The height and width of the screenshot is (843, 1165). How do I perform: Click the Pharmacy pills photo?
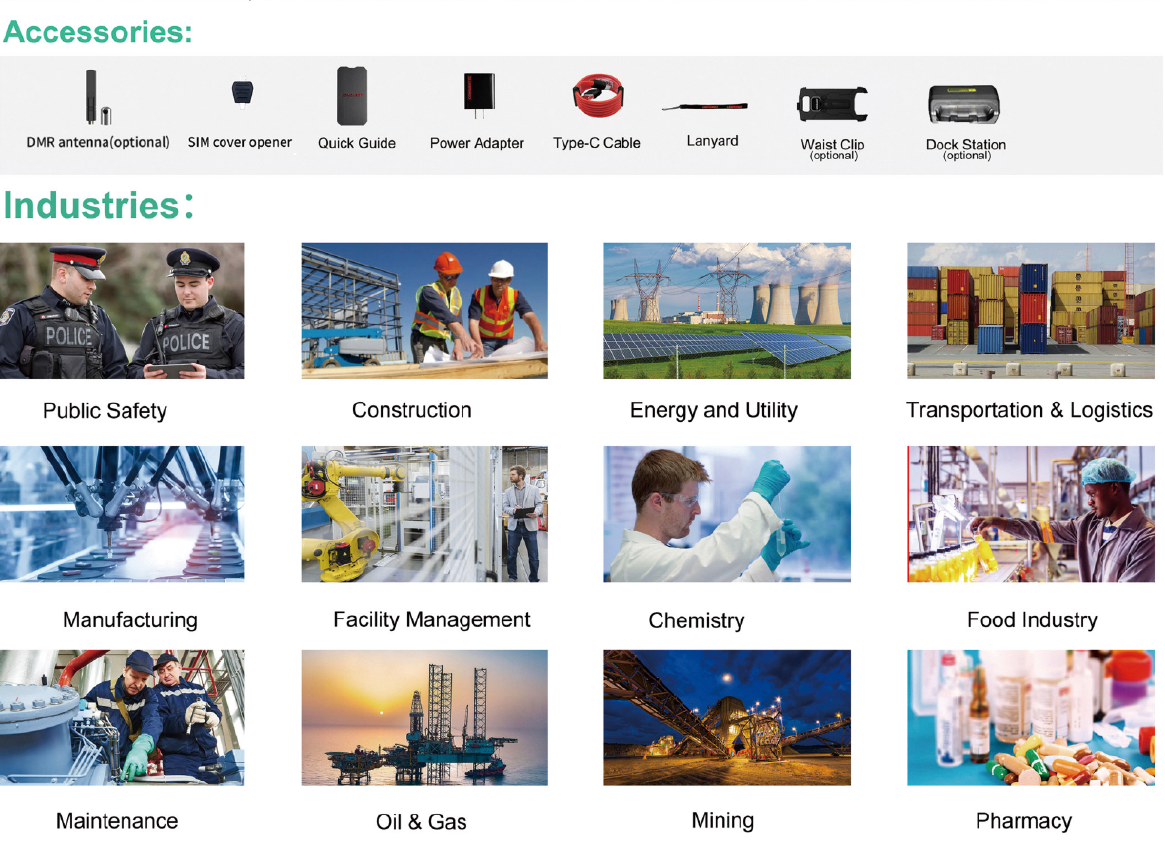click(x=1034, y=717)
